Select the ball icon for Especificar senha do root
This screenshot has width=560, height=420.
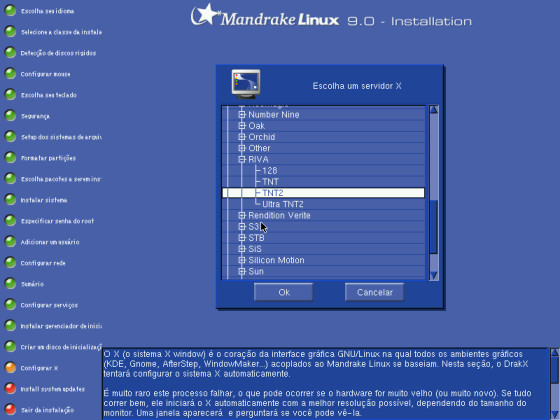pyautogui.click(x=10, y=221)
